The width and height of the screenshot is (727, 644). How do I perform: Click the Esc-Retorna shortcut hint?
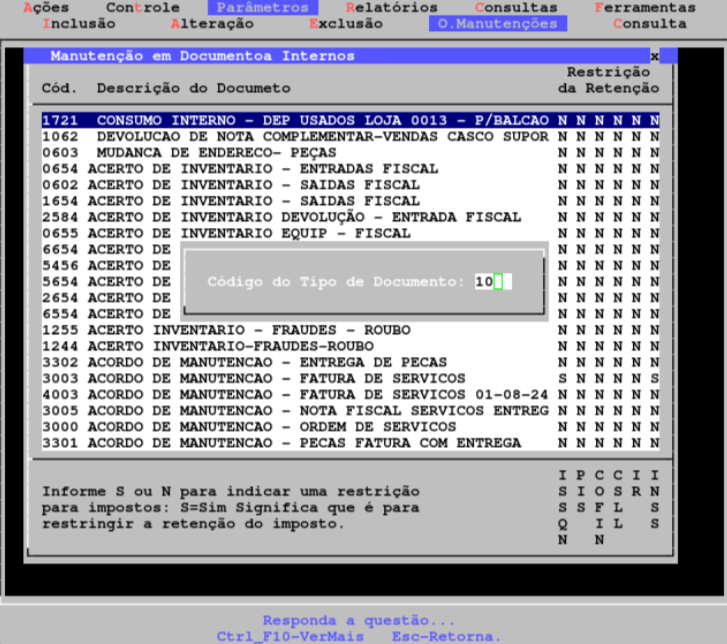point(448,636)
